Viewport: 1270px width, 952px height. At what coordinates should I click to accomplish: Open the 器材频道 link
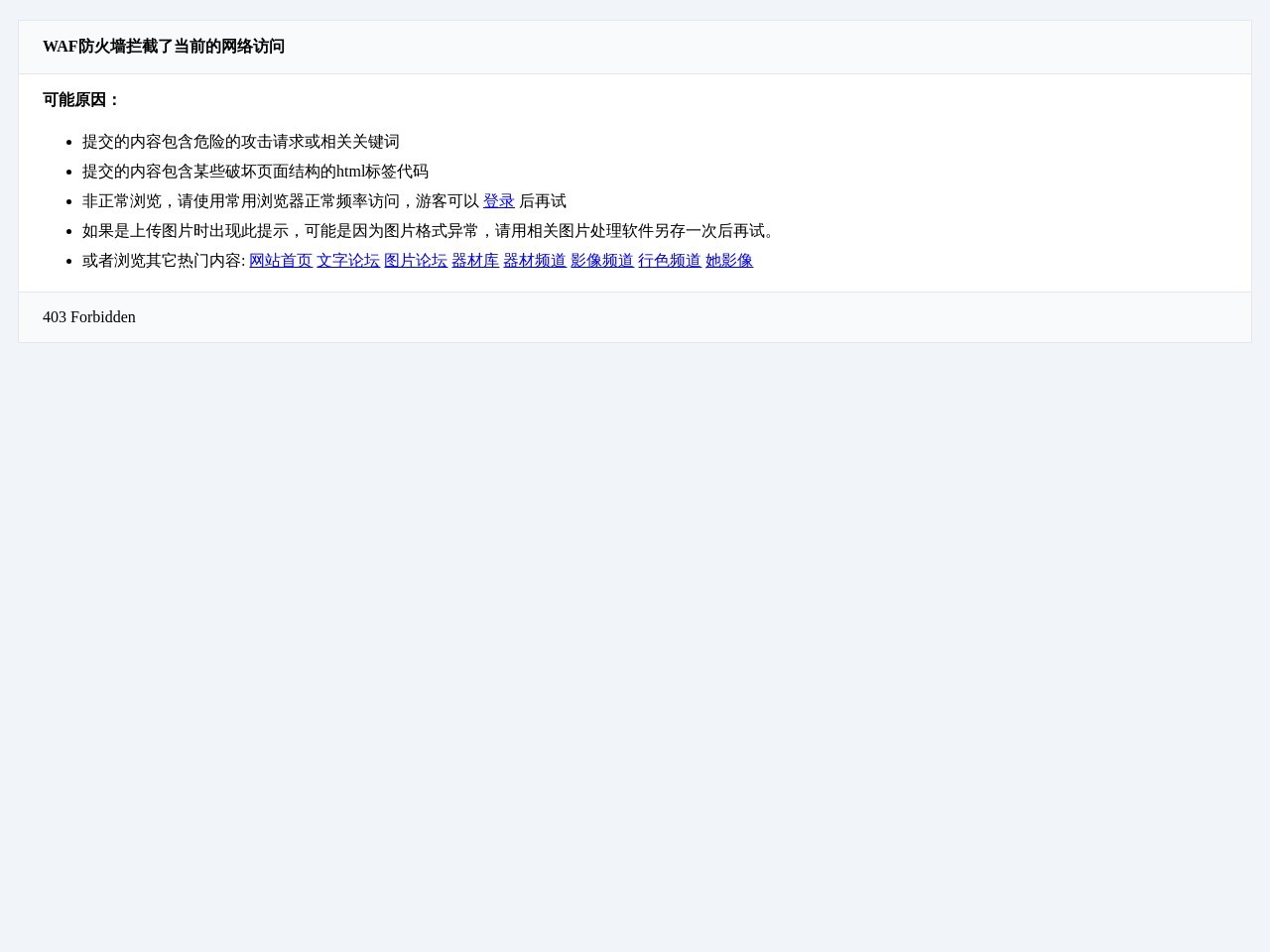point(534,261)
